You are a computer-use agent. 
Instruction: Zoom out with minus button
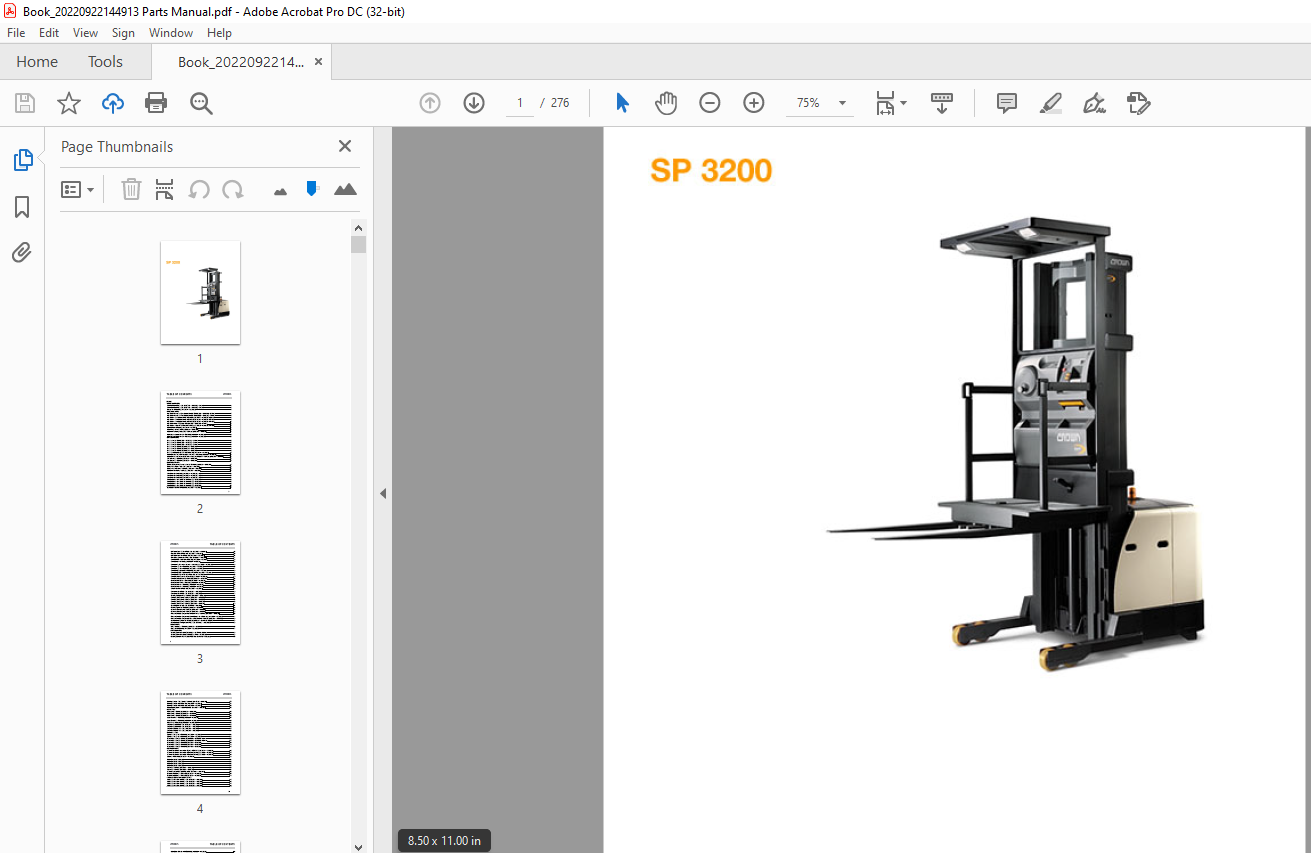pos(710,103)
